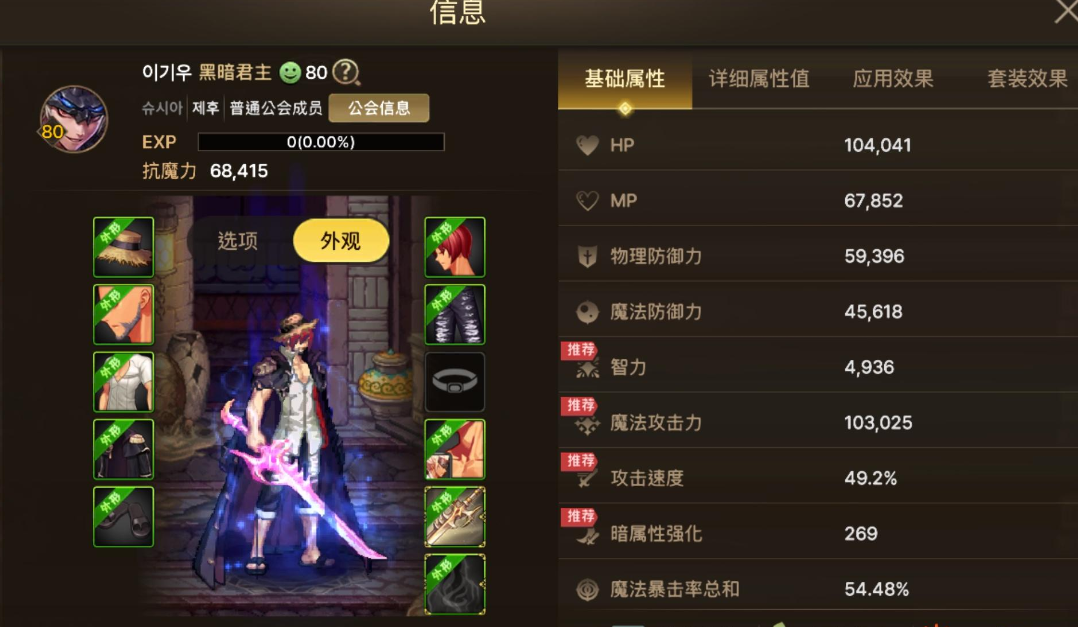Switch to 选项 view toggle
Viewport: 1078px width, 627px height.
(238, 241)
